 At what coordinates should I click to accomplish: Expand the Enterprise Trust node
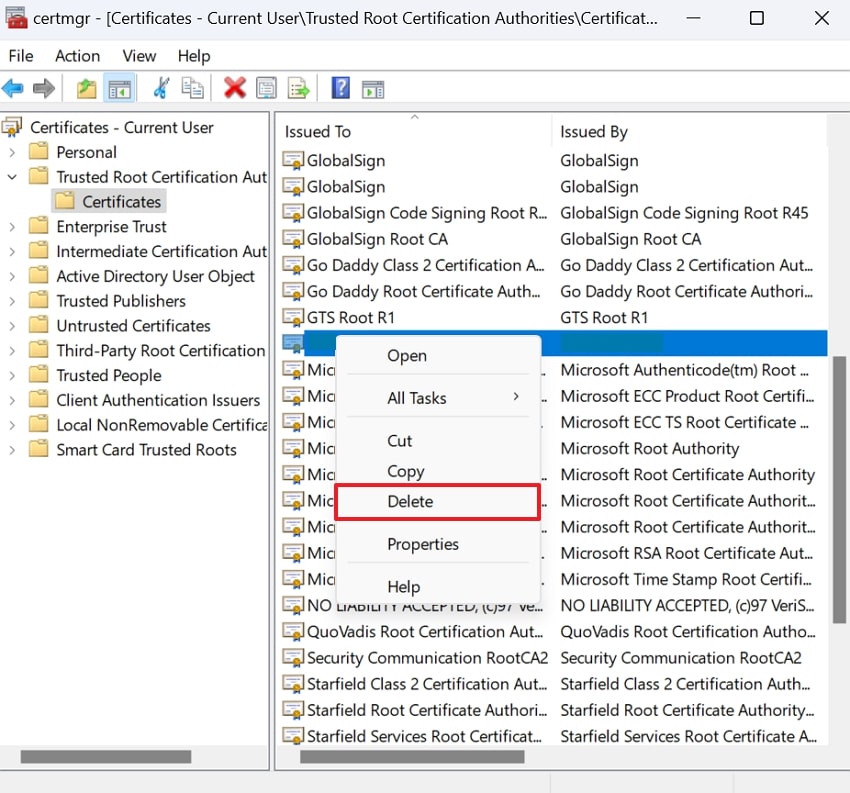[12, 227]
